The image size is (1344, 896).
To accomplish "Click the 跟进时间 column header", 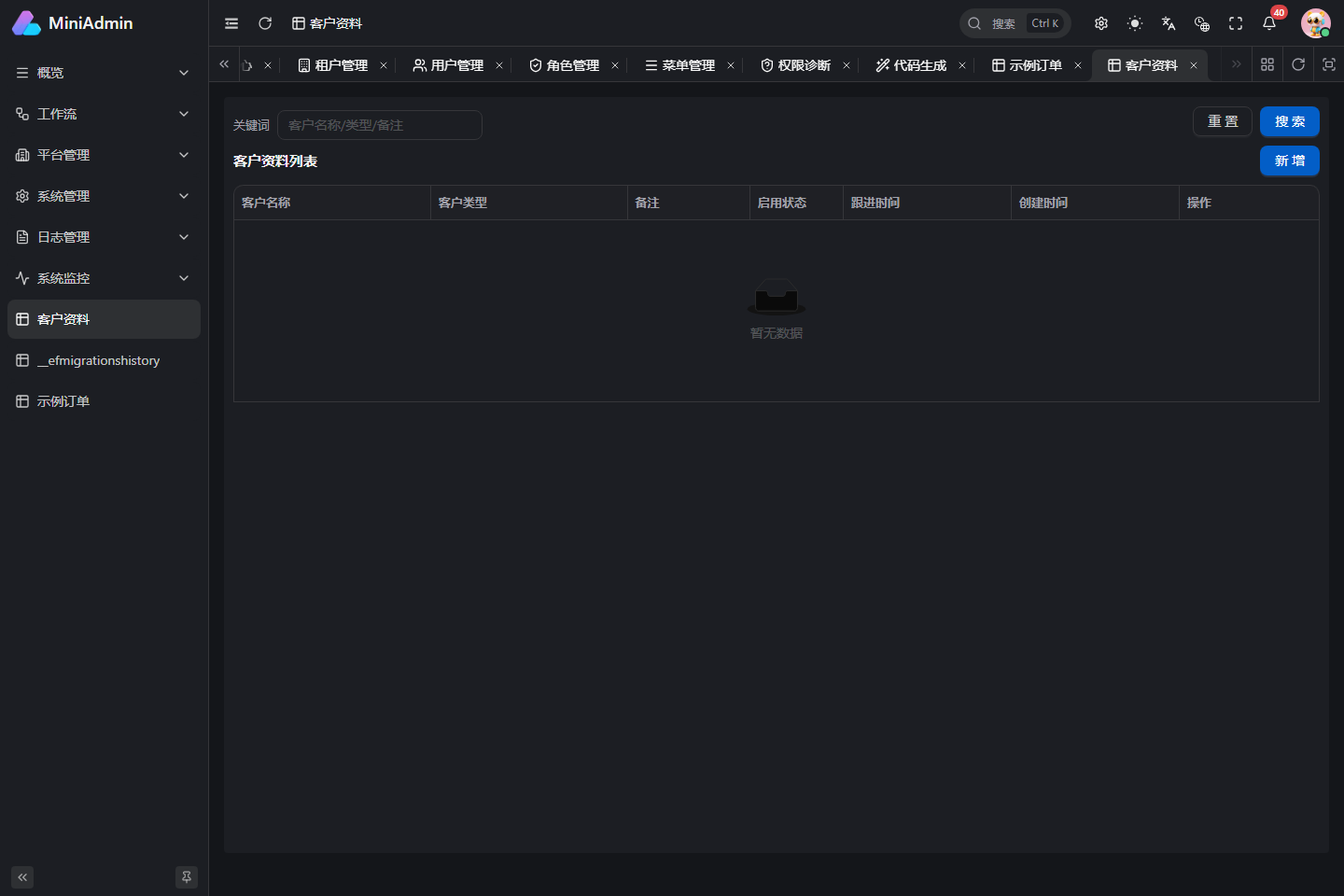I will 927,203.
